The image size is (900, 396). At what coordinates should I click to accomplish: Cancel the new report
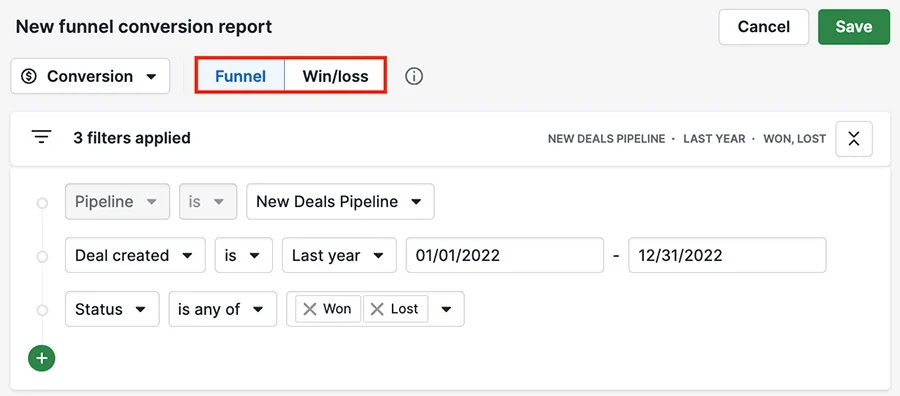[763, 26]
